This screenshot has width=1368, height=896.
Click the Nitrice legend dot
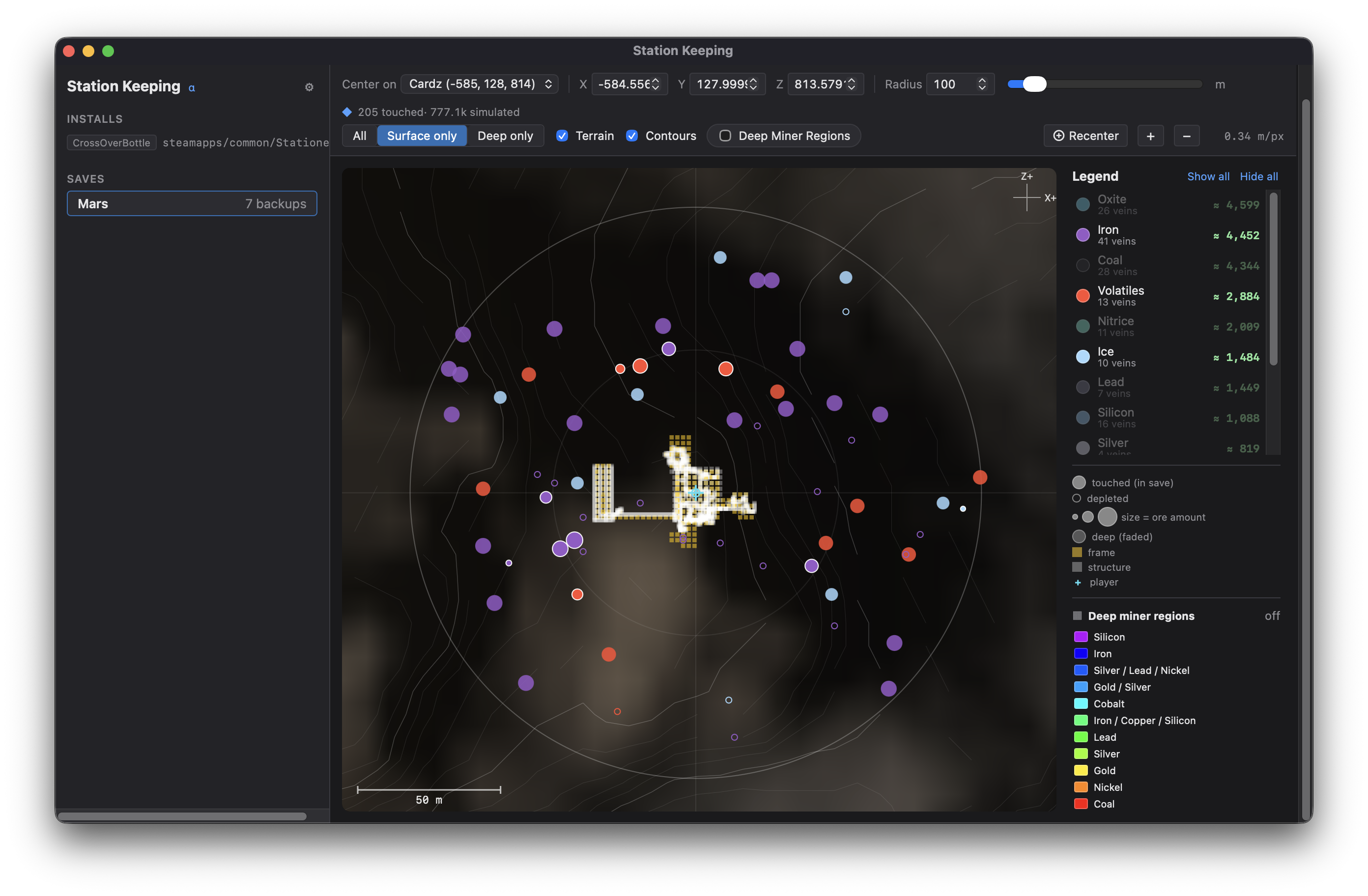[1083, 327]
